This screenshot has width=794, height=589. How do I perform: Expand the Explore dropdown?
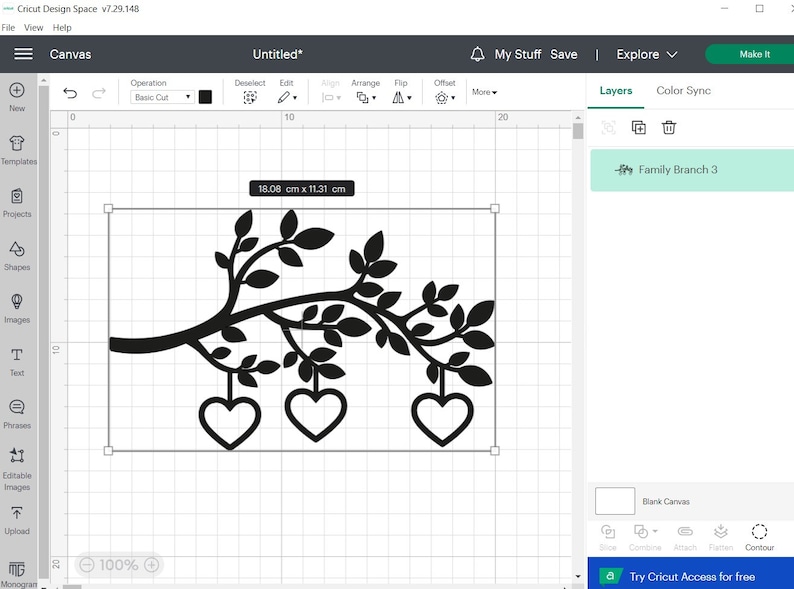tap(647, 54)
